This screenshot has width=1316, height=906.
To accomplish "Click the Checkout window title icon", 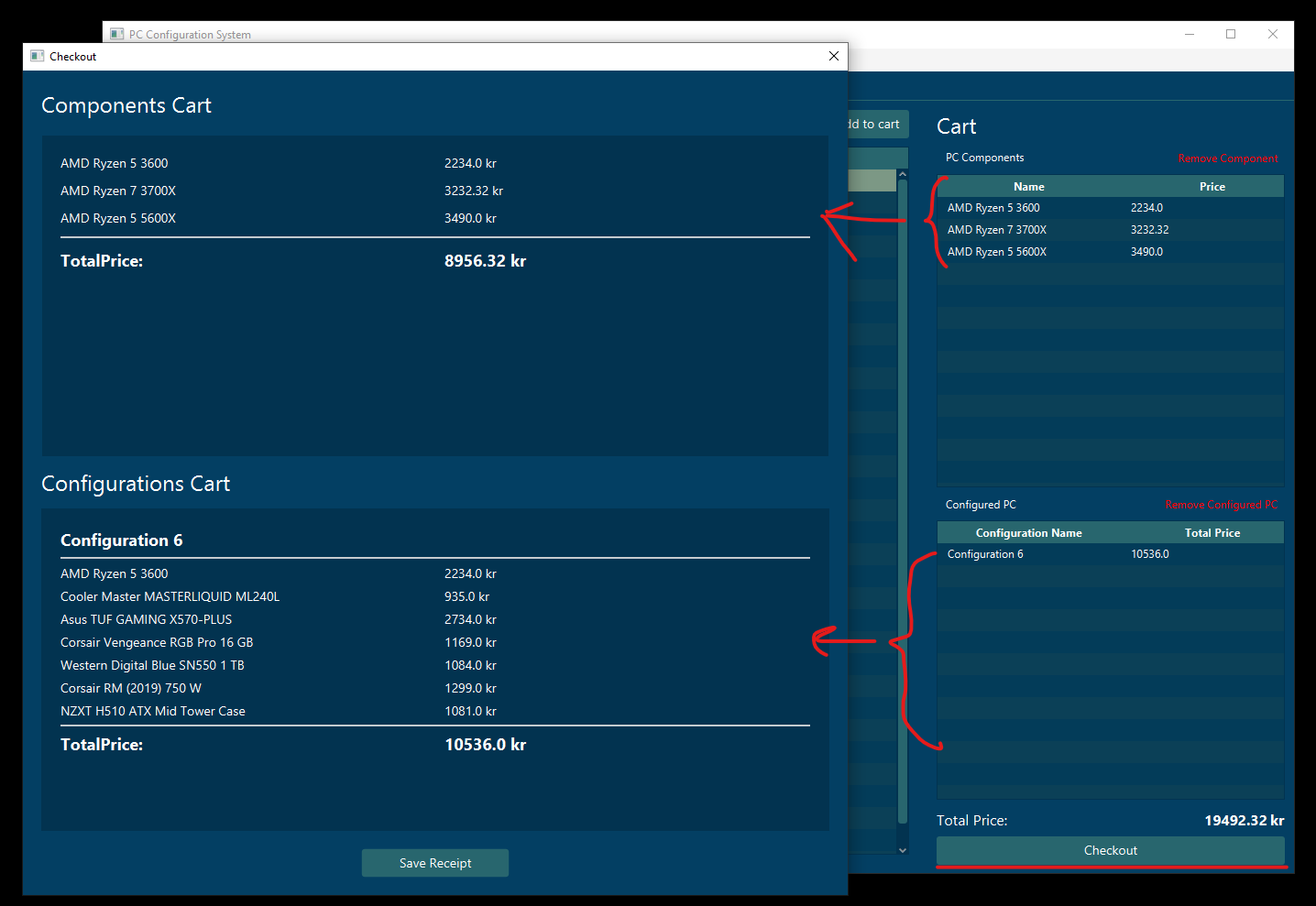I will (37, 56).
